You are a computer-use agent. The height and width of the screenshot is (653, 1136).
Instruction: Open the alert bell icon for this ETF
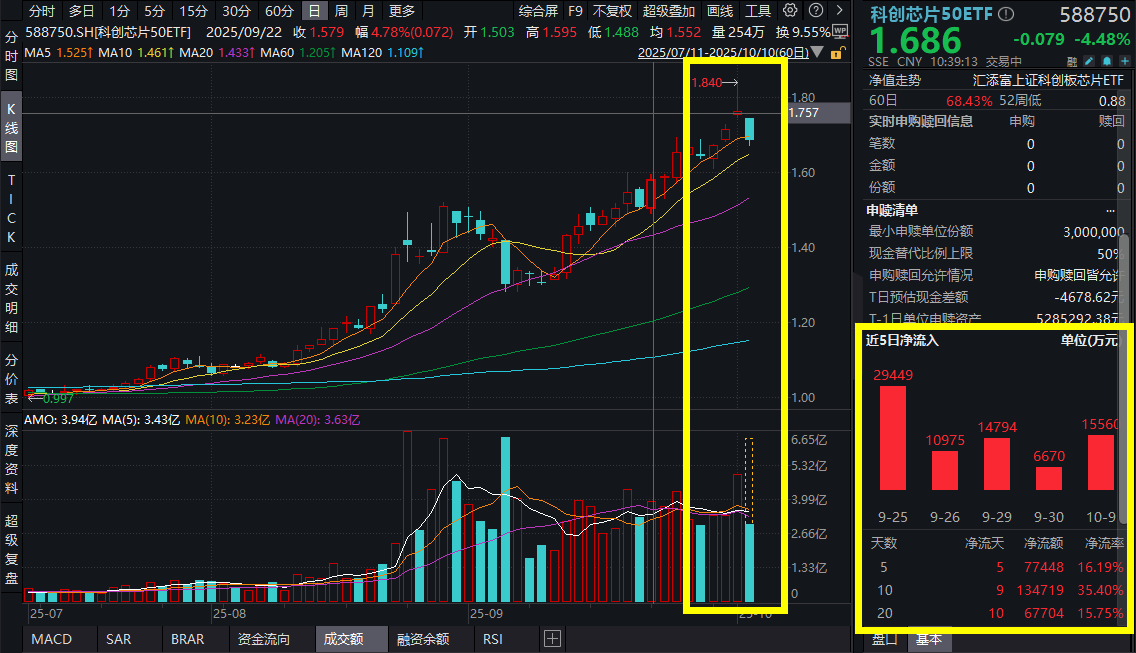[1107, 61]
